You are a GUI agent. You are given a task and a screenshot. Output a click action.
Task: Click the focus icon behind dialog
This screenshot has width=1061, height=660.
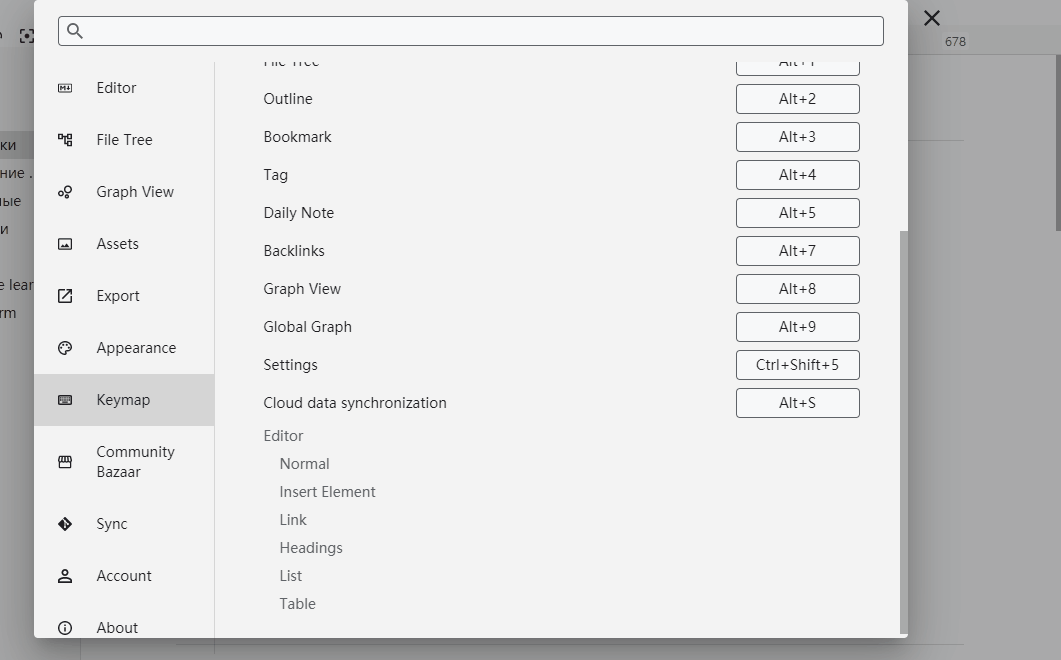click(26, 36)
